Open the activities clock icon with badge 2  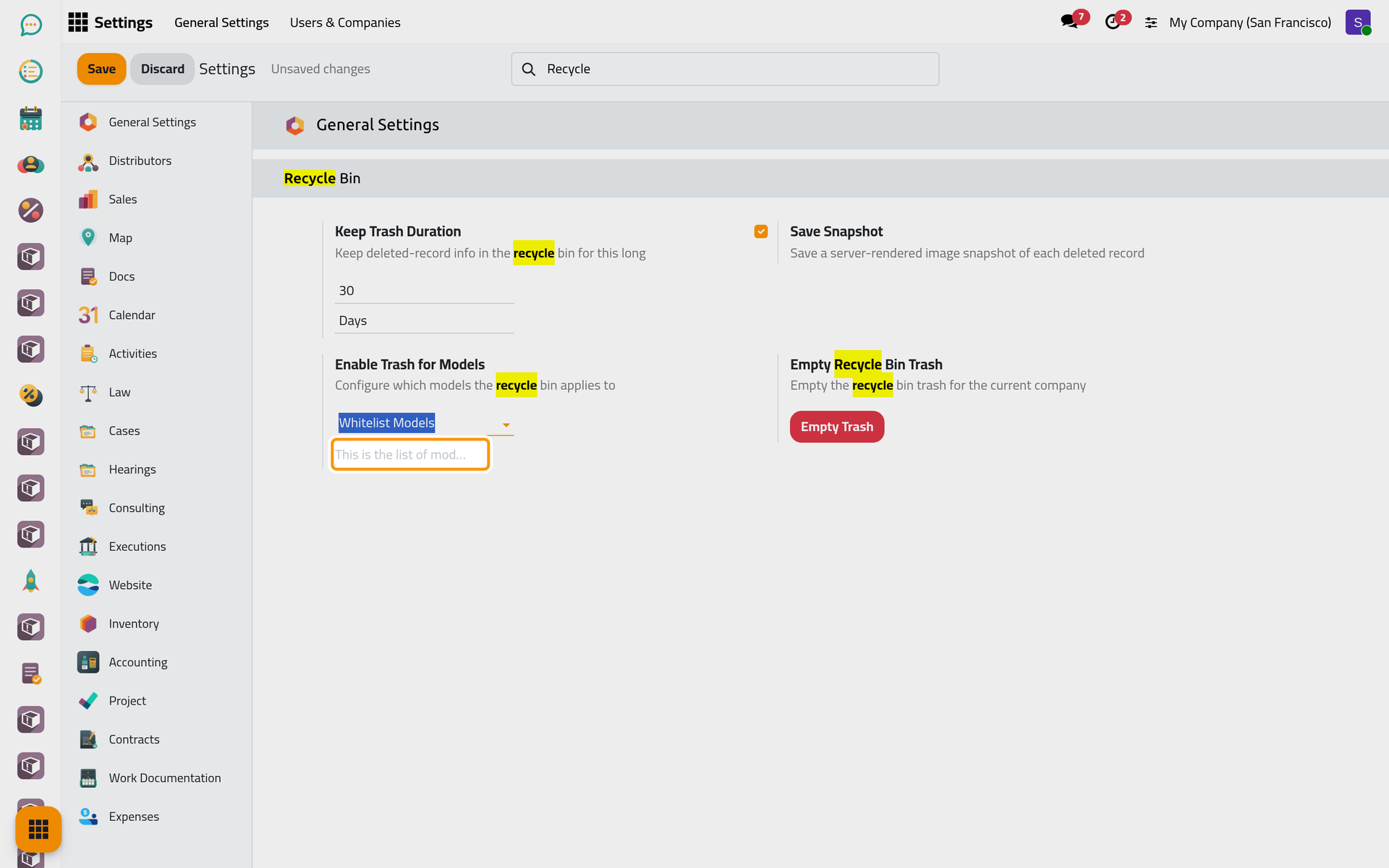[x=1113, y=22]
